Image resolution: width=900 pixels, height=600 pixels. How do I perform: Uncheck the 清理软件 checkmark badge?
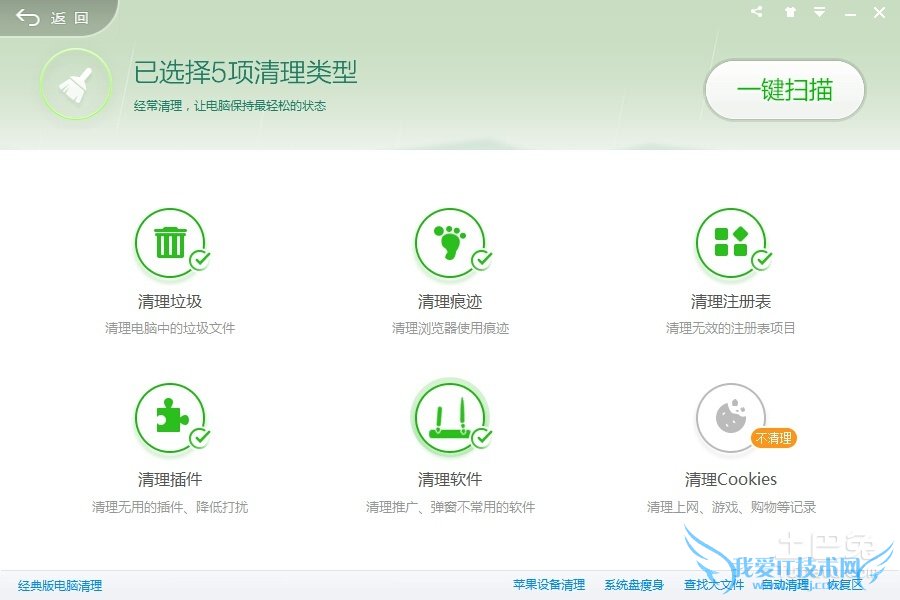click(482, 438)
